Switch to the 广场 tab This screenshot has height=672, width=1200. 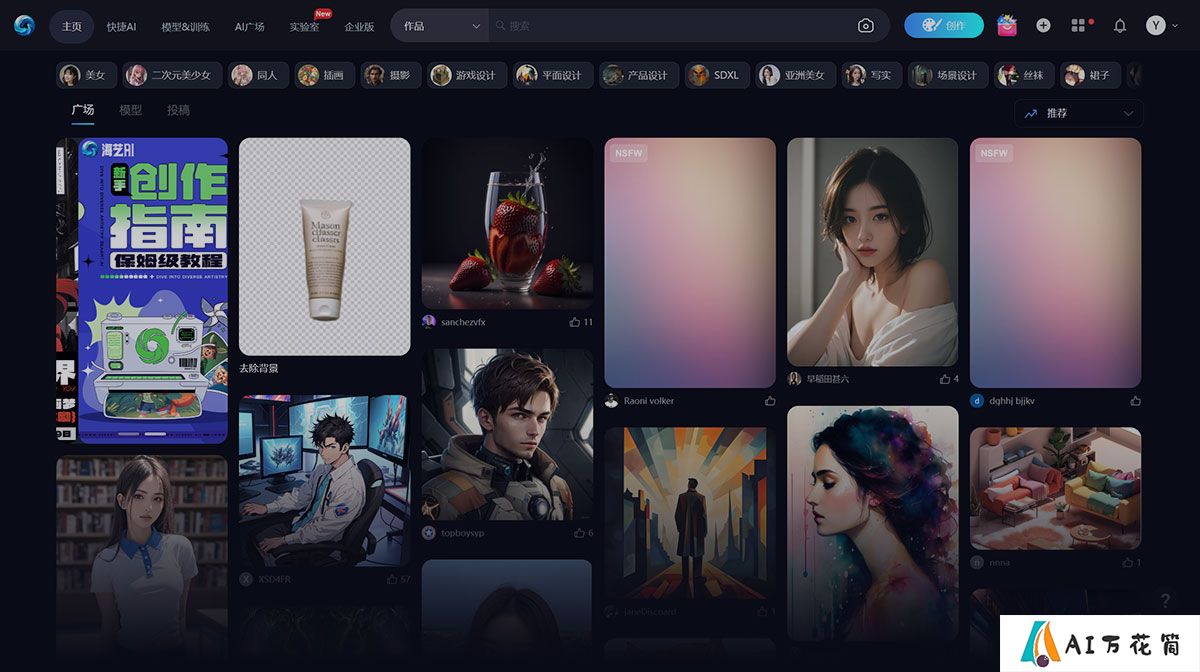coord(82,110)
